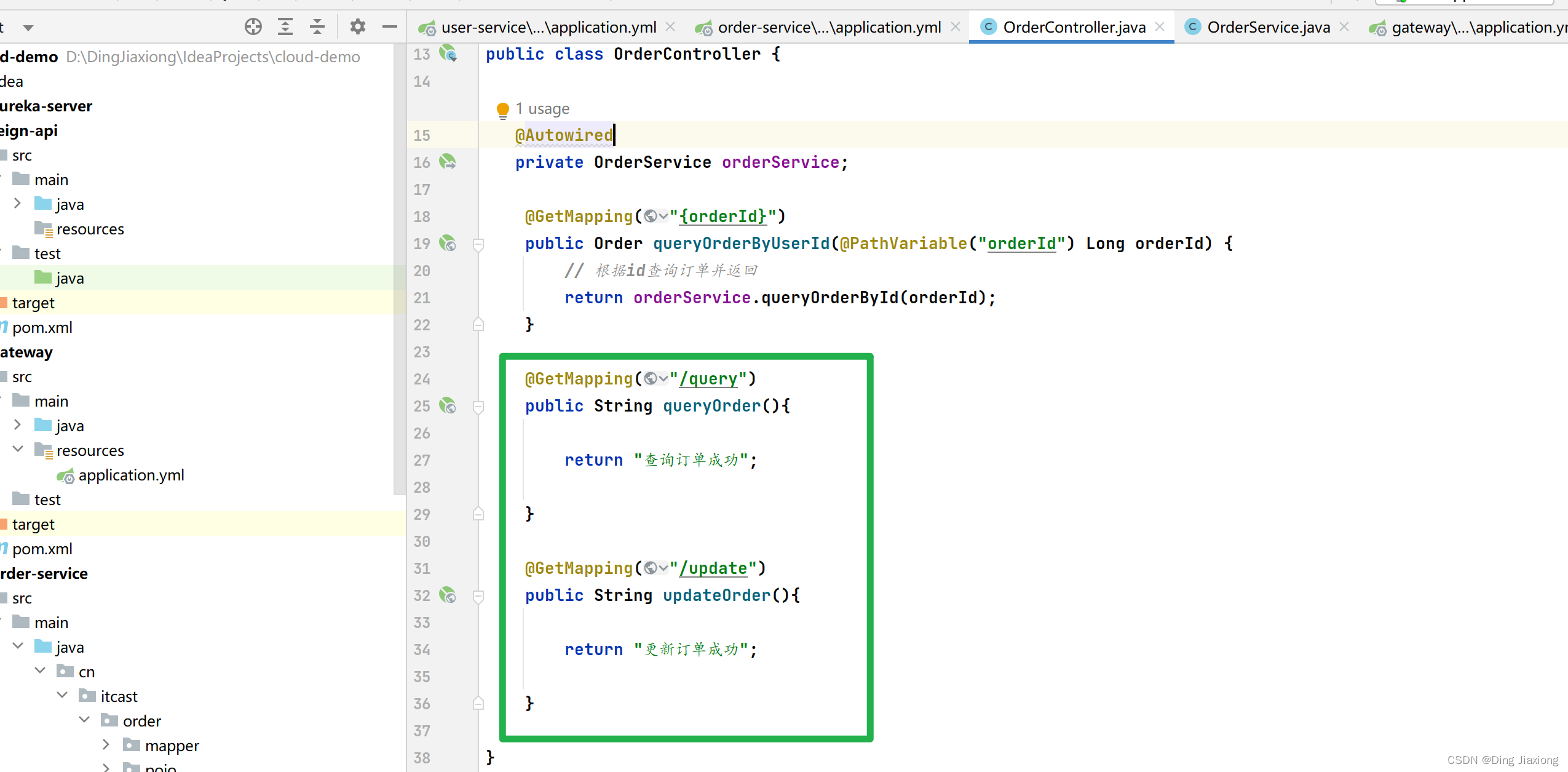Viewport: 1568px width, 772px height.
Task: Select the gateway module in project tree
Action: [26, 352]
